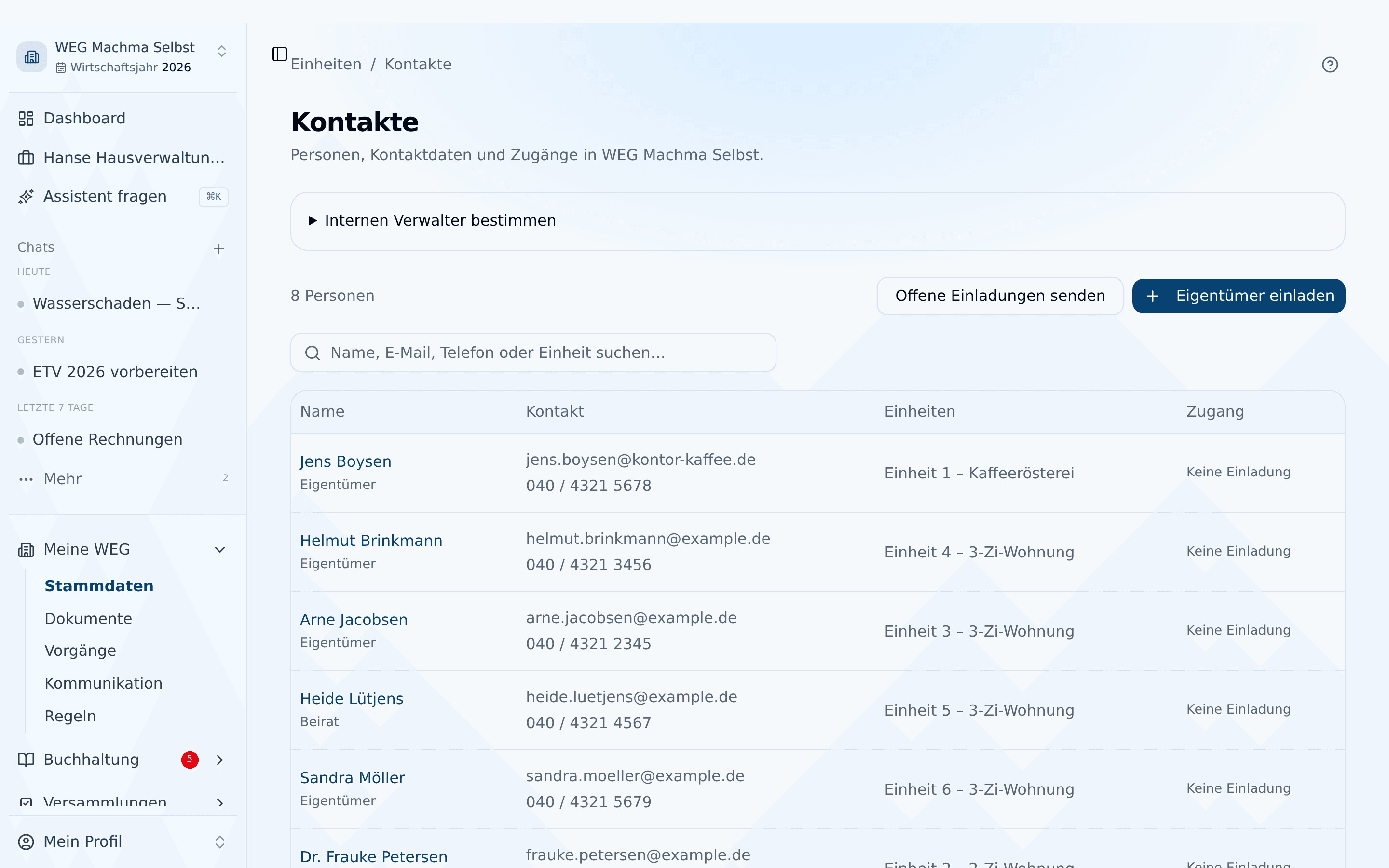Image resolution: width=1389 pixels, height=868 pixels.
Task: Click arne.jacobsen@example.de email
Action: 631,618
